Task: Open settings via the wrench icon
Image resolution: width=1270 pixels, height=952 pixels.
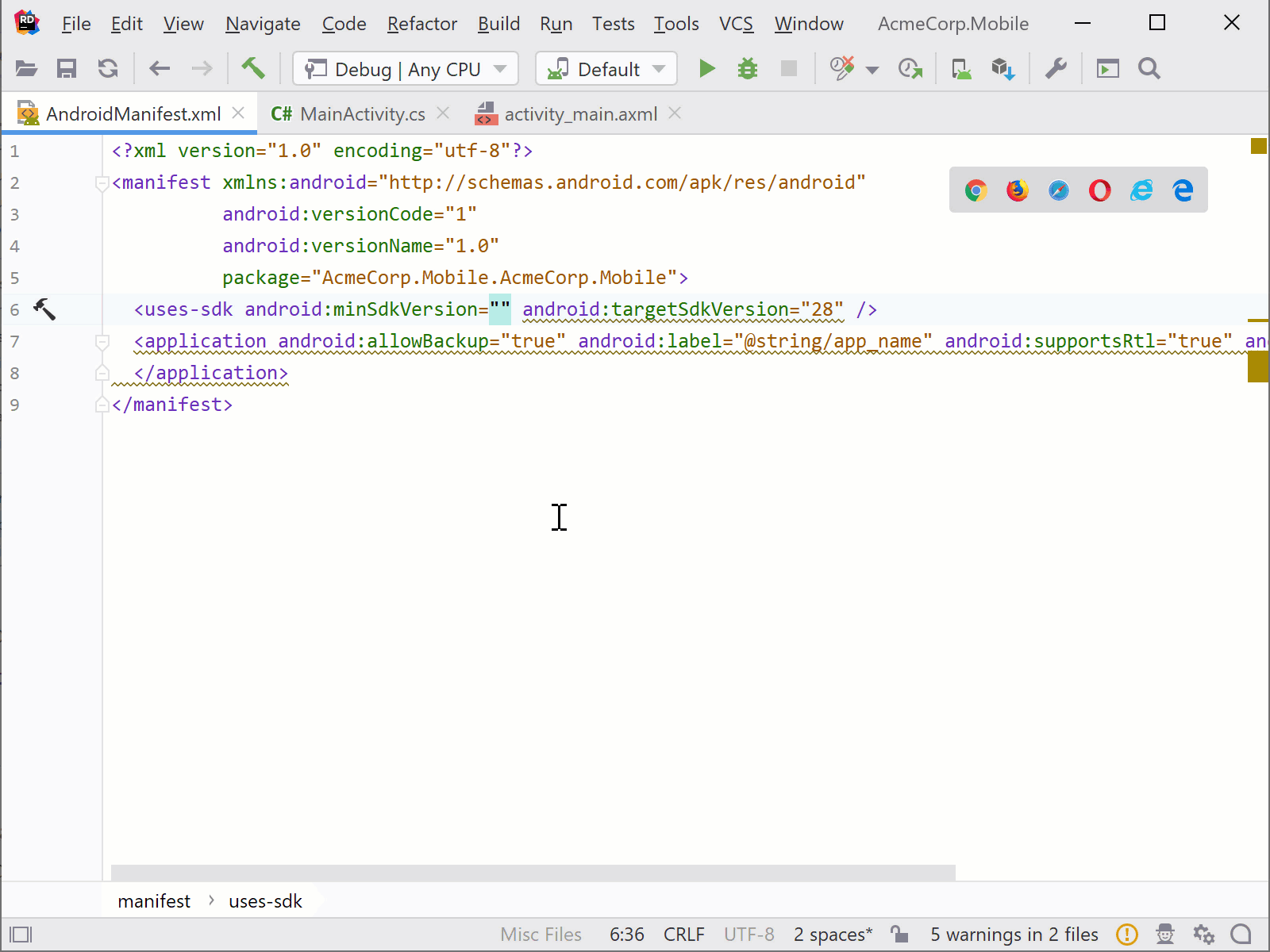Action: coord(1056,69)
